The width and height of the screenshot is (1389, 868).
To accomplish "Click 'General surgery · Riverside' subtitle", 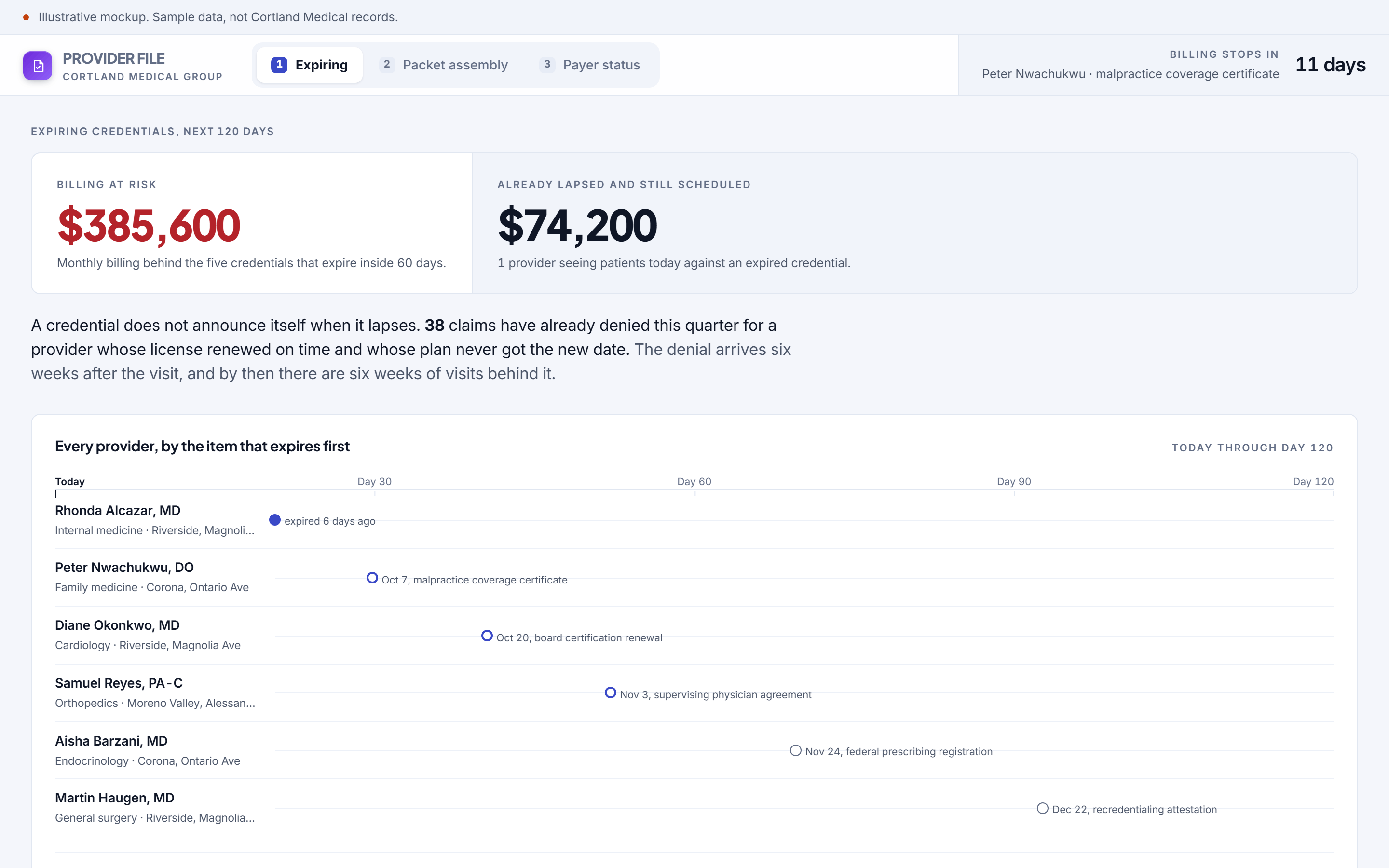I will coord(155,818).
